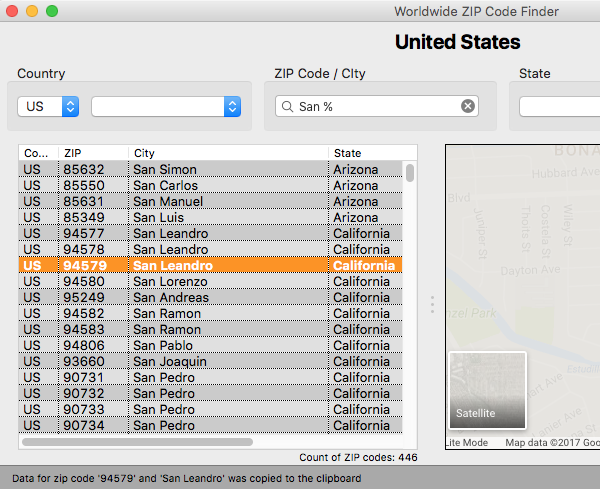Select row with ZIP 90732 San Pedro
The width and height of the screenshot is (600, 489).
tap(210, 393)
